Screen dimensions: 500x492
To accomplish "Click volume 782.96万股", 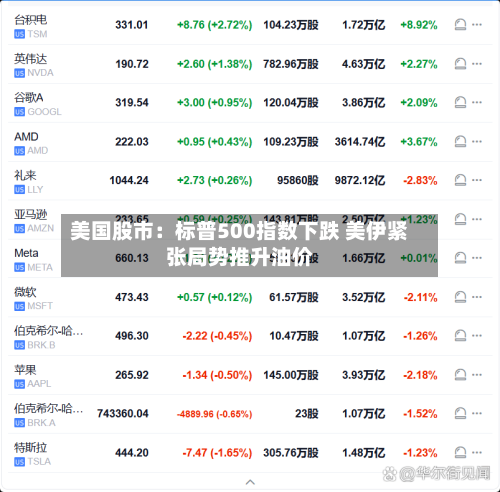I will tap(291, 64).
